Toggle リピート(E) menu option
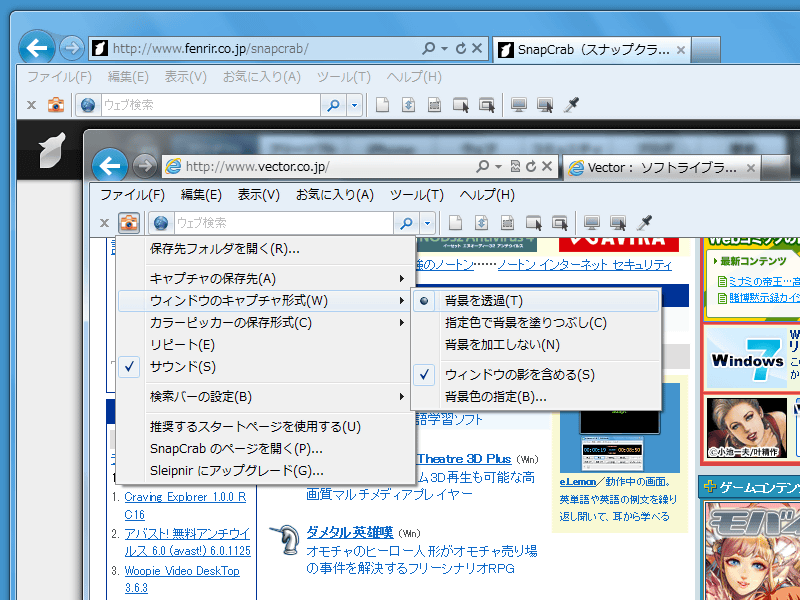 264,344
